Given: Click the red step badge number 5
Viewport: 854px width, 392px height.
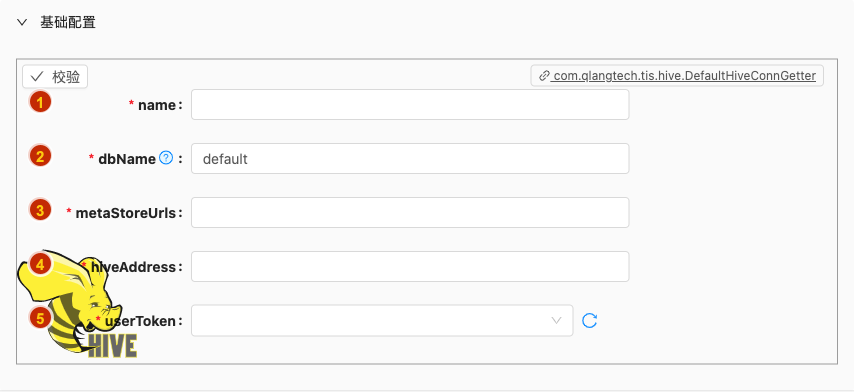Looking at the screenshot, I should [x=40, y=318].
